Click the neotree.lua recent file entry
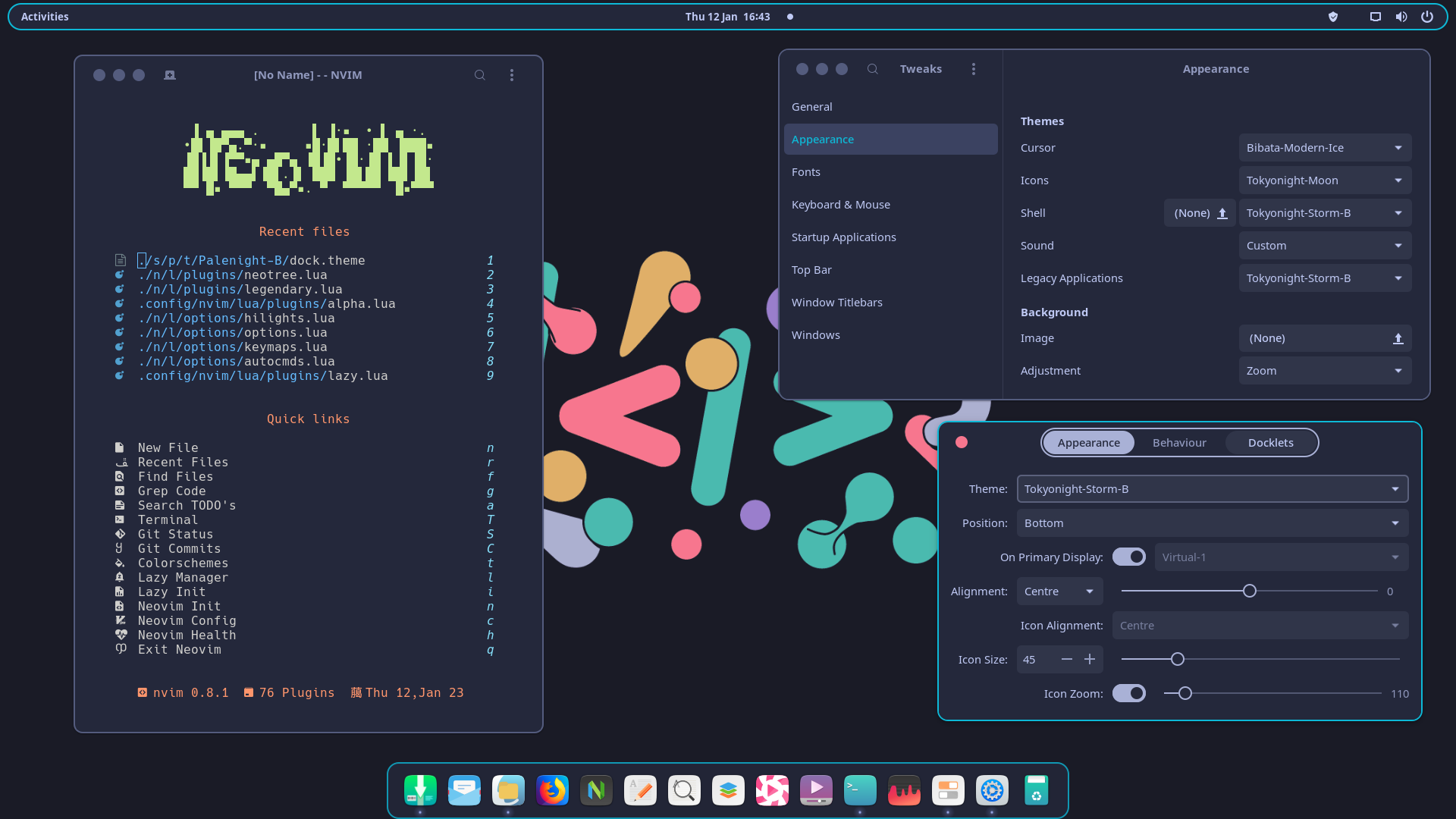The width and height of the screenshot is (1456, 819). (303, 275)
